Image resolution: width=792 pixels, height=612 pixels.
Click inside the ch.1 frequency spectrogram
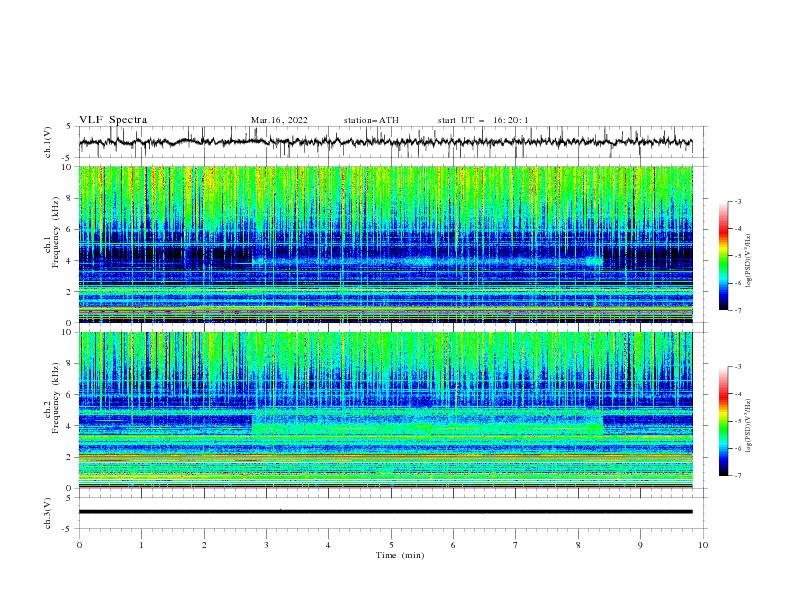385,244
